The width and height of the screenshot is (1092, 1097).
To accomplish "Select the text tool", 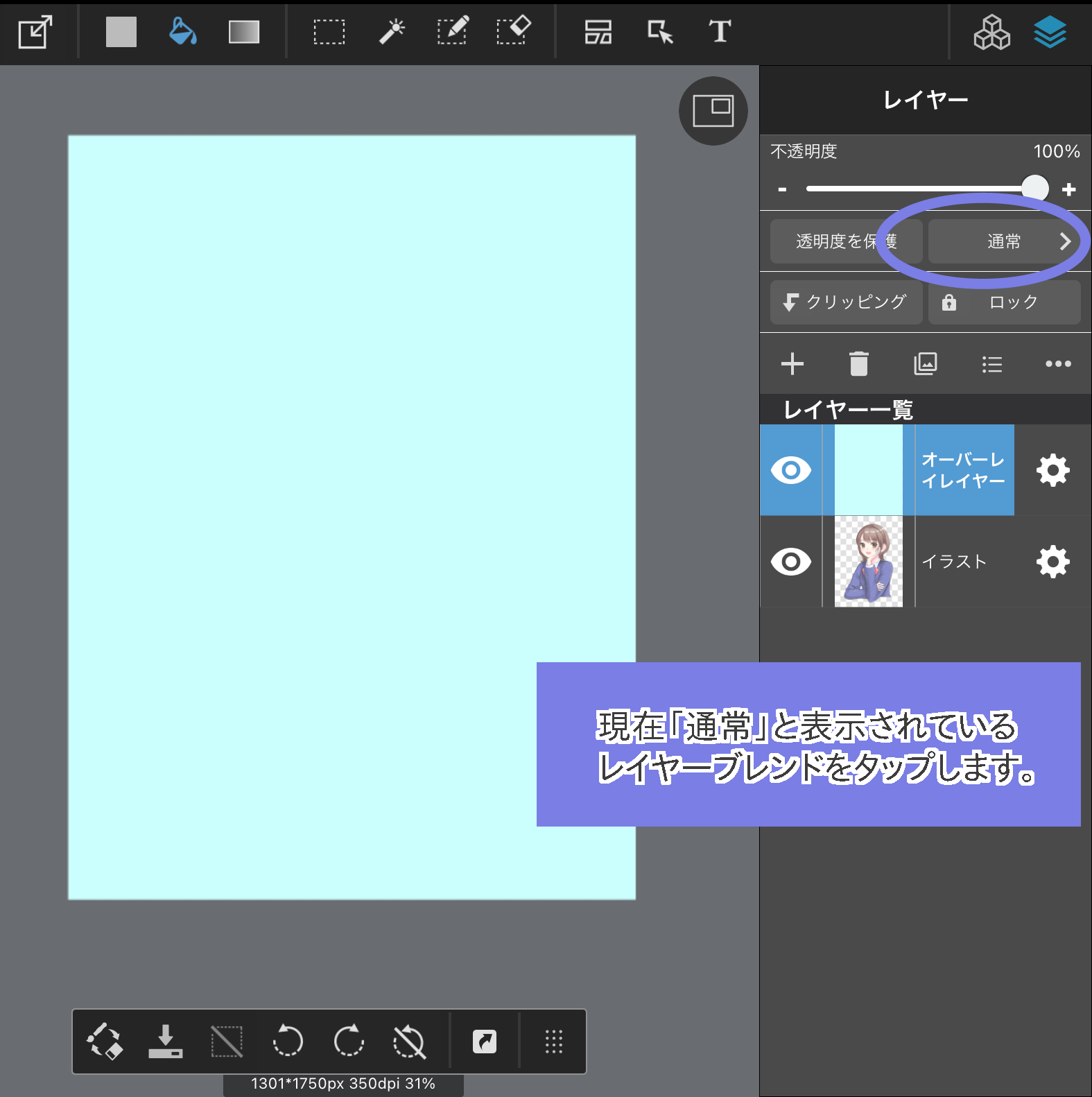I will point(720,32).
